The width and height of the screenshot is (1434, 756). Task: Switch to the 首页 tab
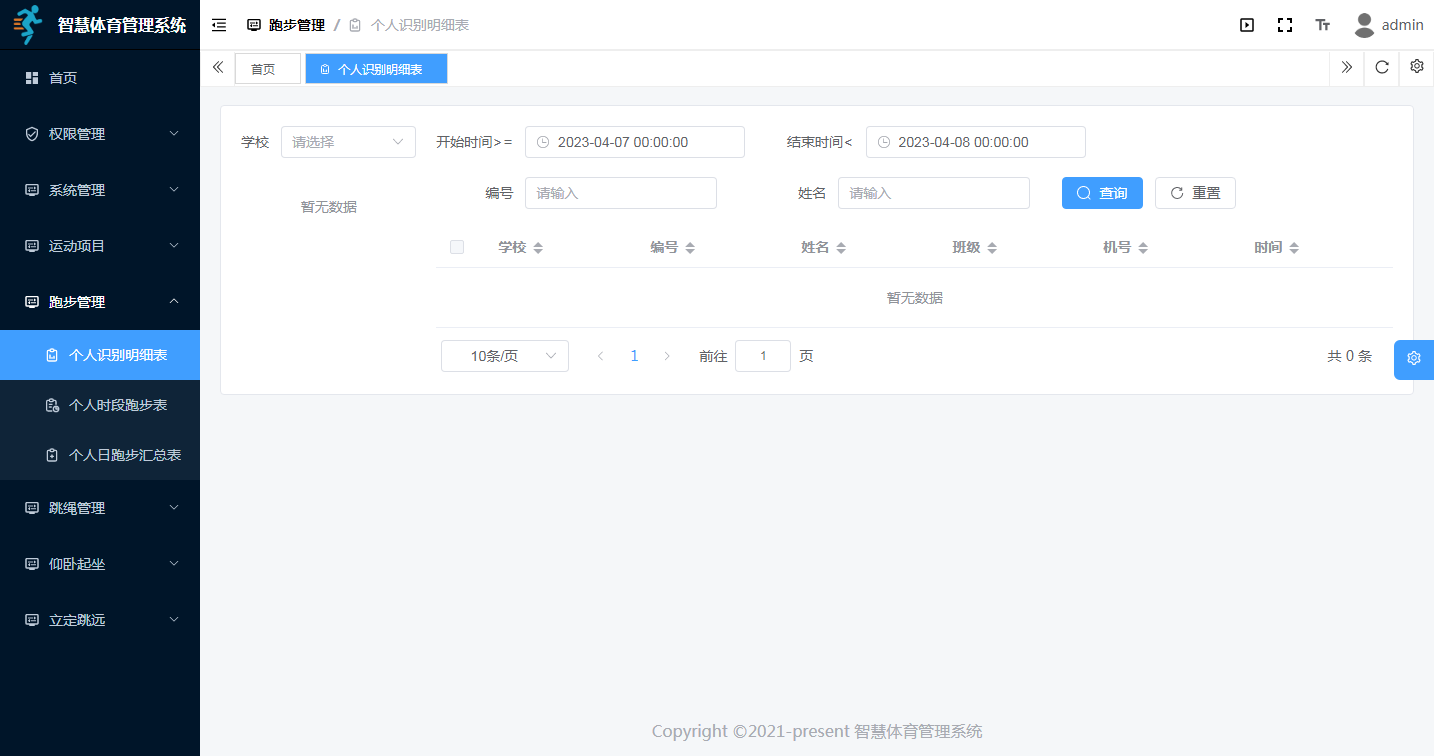[263, 69]
